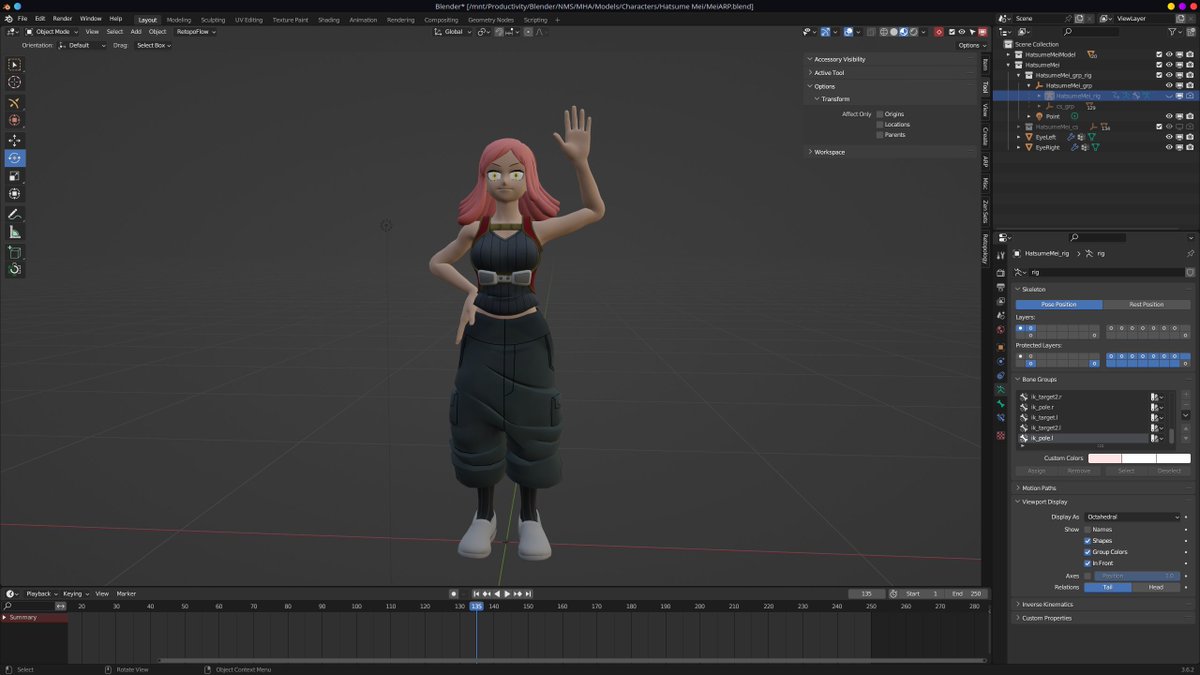1200x675 pixels.
Task: Select the Measure tool
Action: click(x=15, y=232)
